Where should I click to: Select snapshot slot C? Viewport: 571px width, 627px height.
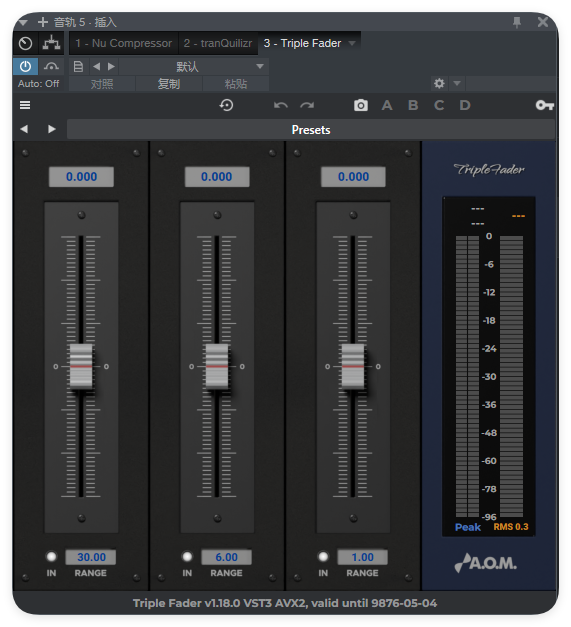pos(439,105)
